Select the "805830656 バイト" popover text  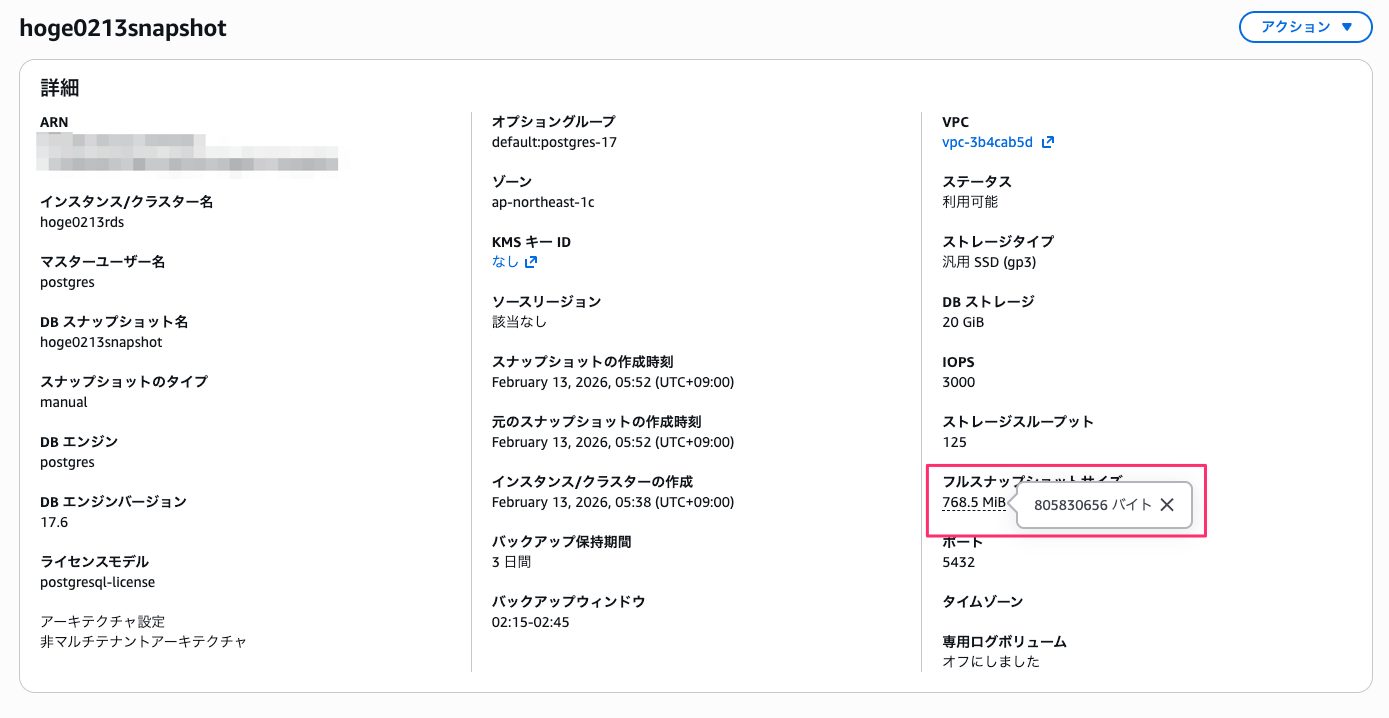(x=1093, y=505)
